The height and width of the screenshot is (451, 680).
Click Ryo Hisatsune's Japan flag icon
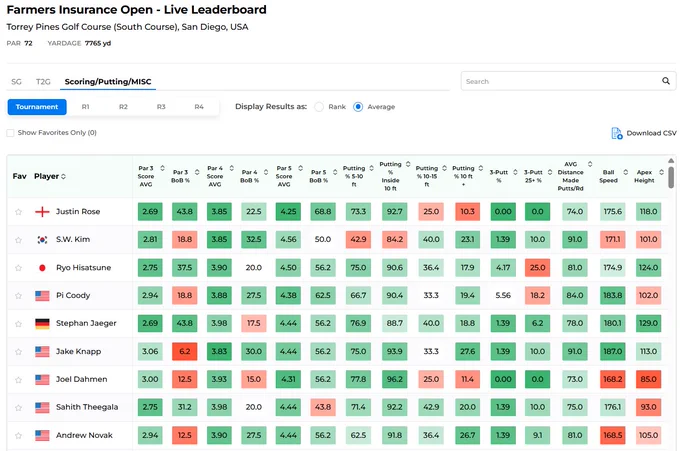(x=42, y=268)
